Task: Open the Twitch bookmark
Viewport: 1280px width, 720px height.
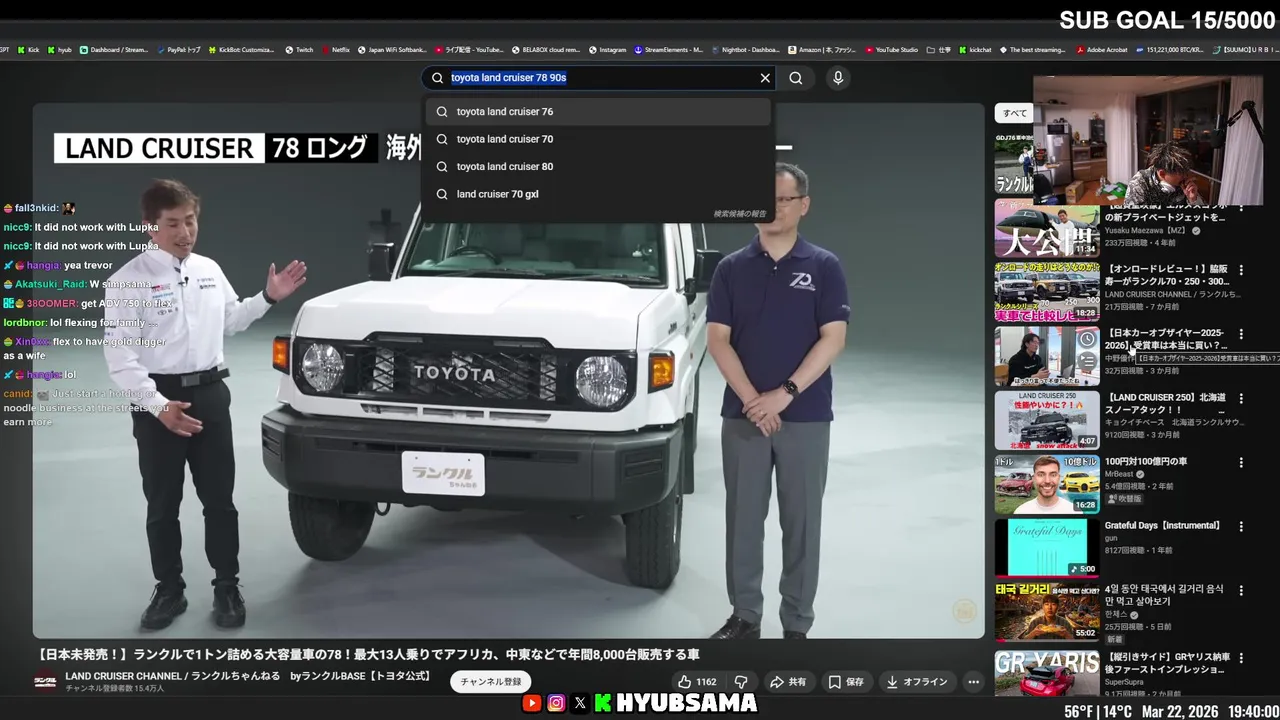Action: [299, 49]
